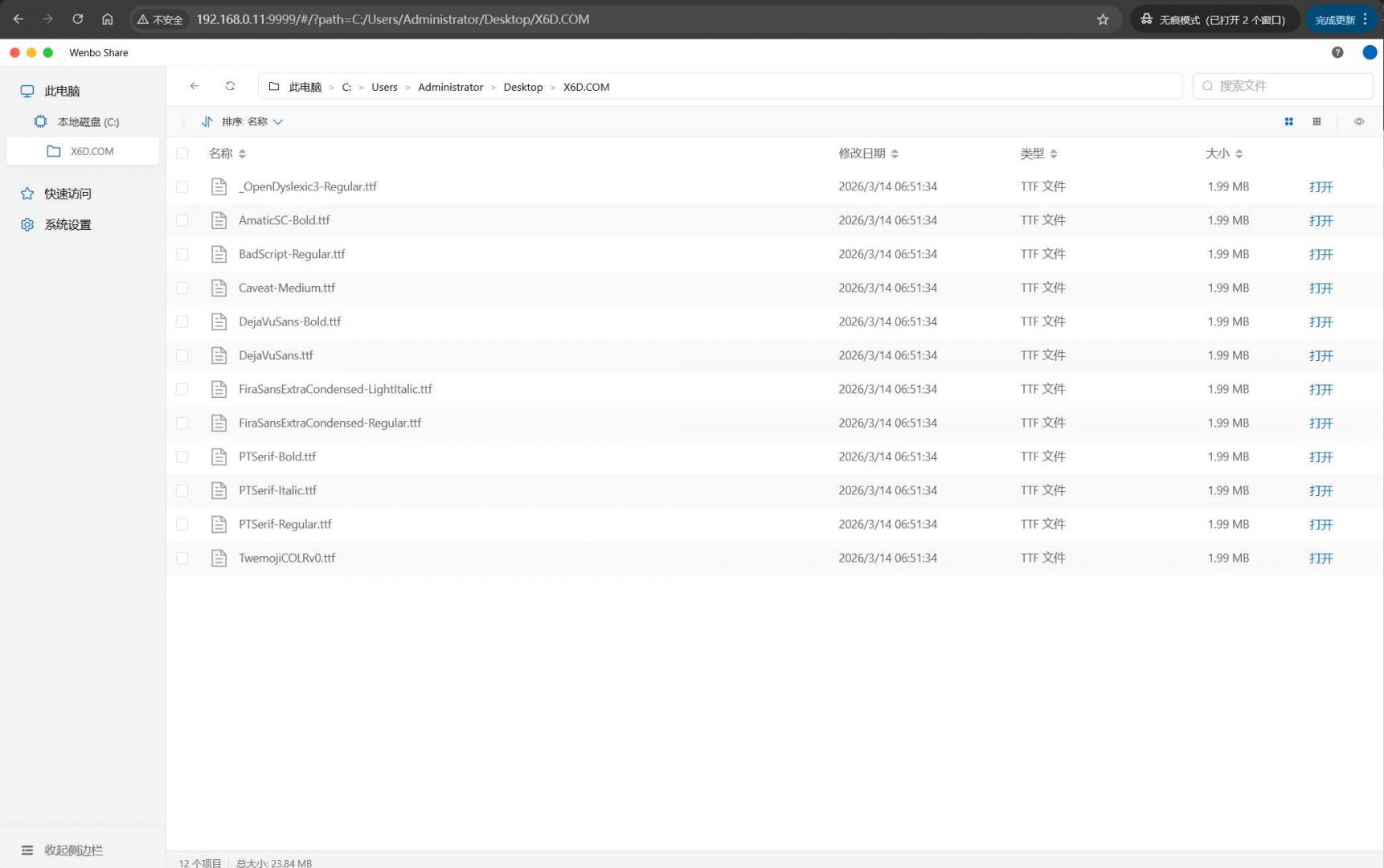Bookmark this page with star icon

pyautogui.click(x=1103, y=19)
